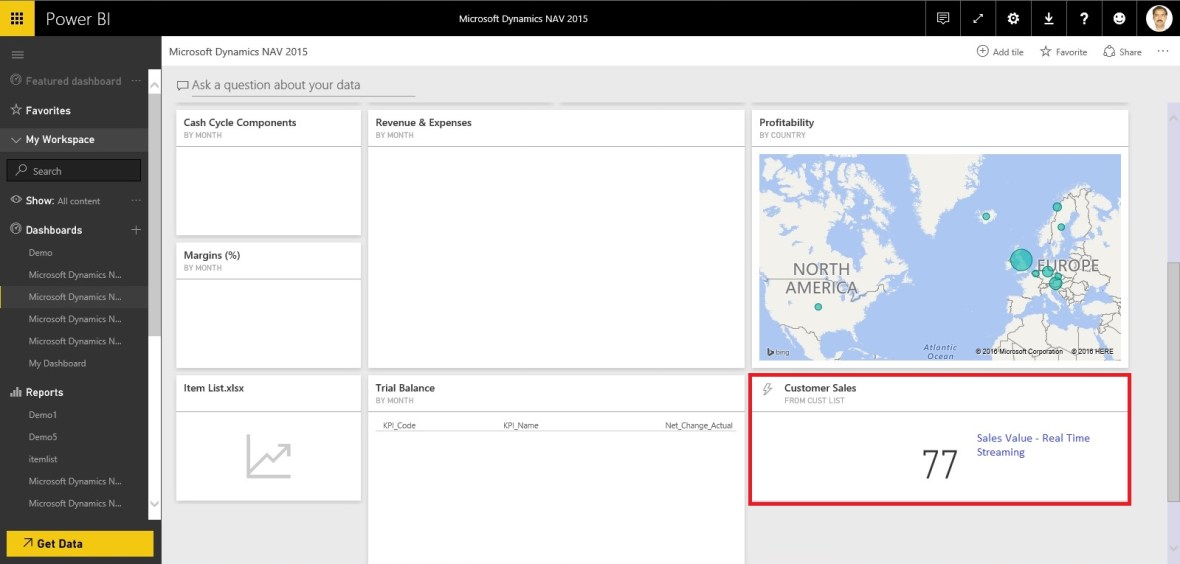The width and height of the screenshot is (1180, 564).
Task: Click Add tile button
Action: pyautogui.click(x=999, y=52)
